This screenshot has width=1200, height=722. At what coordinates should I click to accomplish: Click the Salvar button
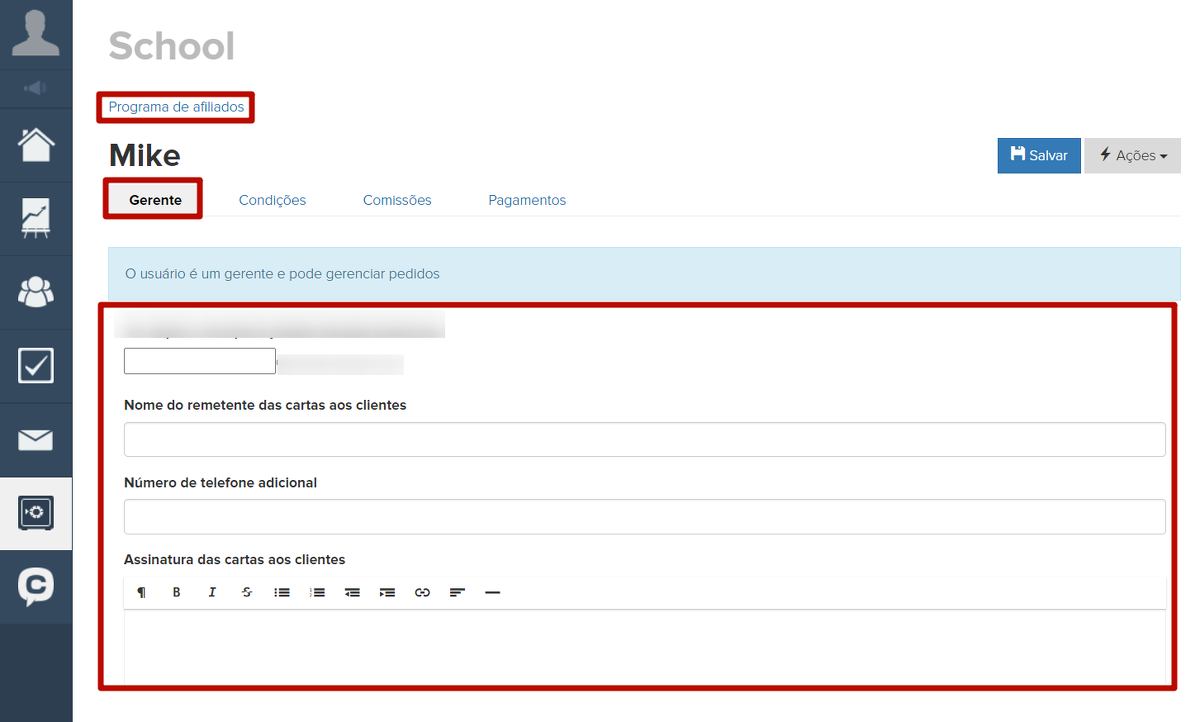click(1039, 155)
